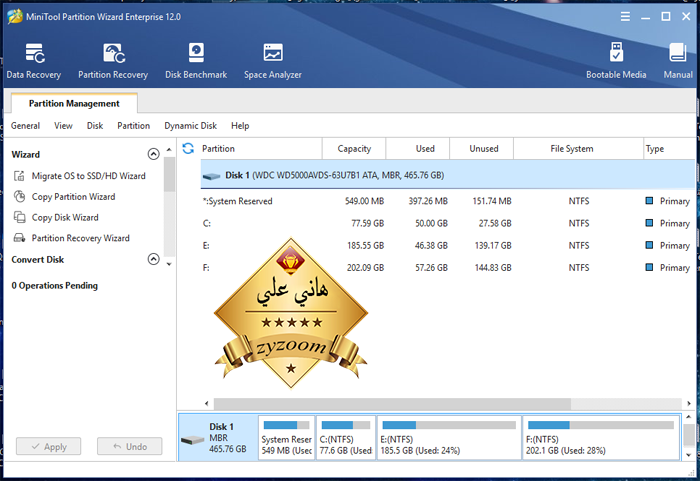Open Space Analyzer tool
This screenshot has height=481, width=700.
[x=273, y=61]
